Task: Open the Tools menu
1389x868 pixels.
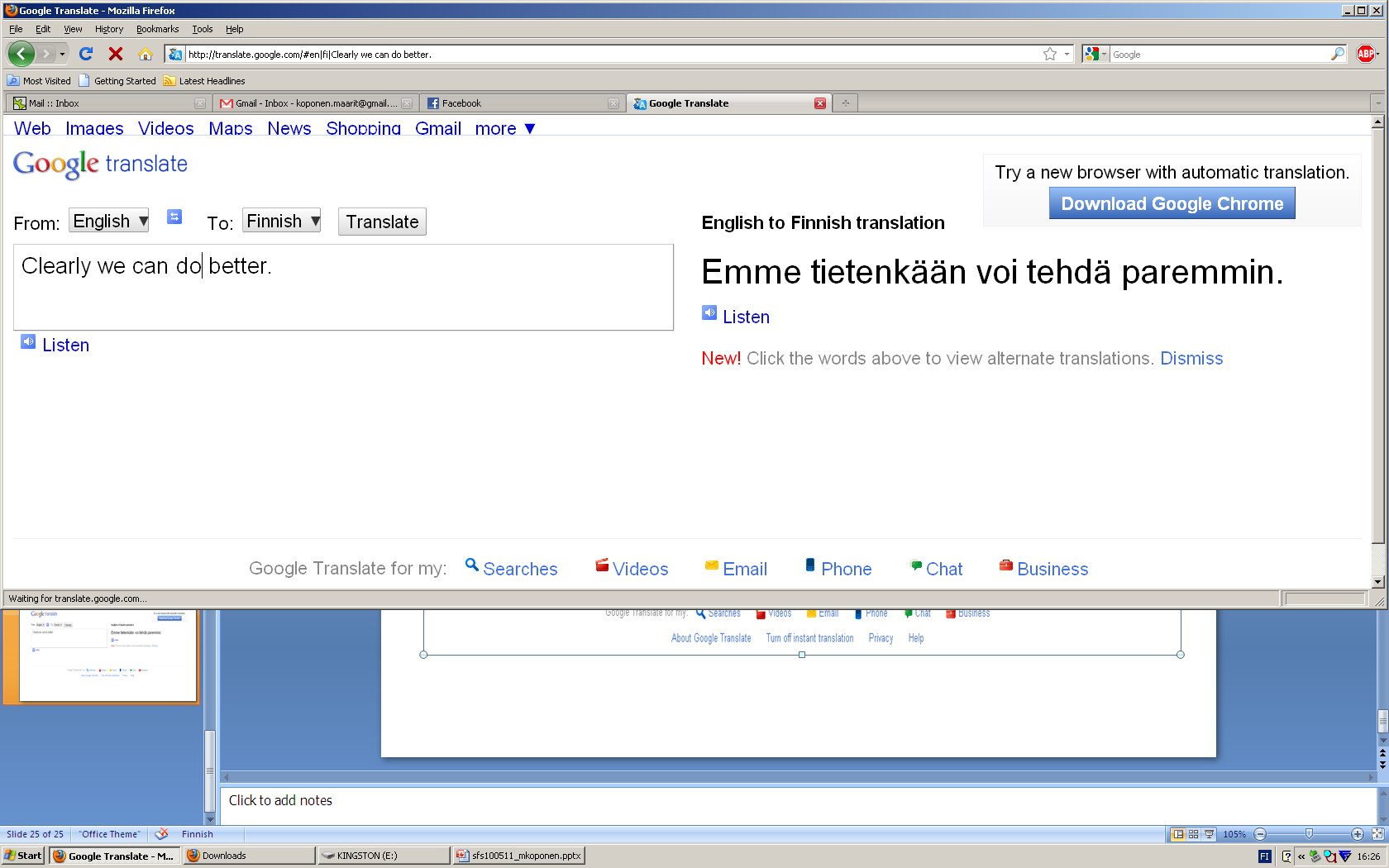Action: [203, 29]
